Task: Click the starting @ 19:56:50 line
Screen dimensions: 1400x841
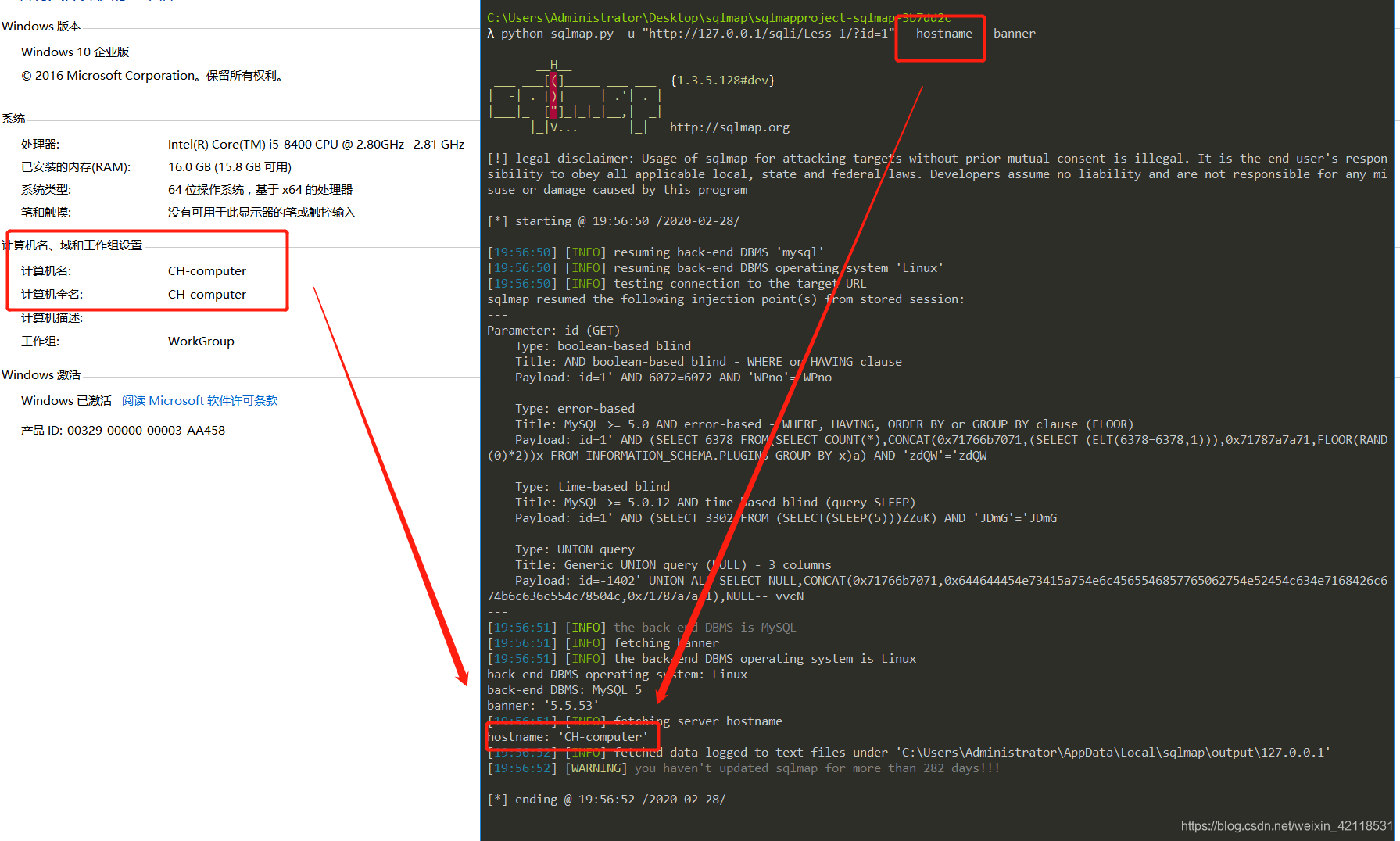Action: [x=614, y=220]
